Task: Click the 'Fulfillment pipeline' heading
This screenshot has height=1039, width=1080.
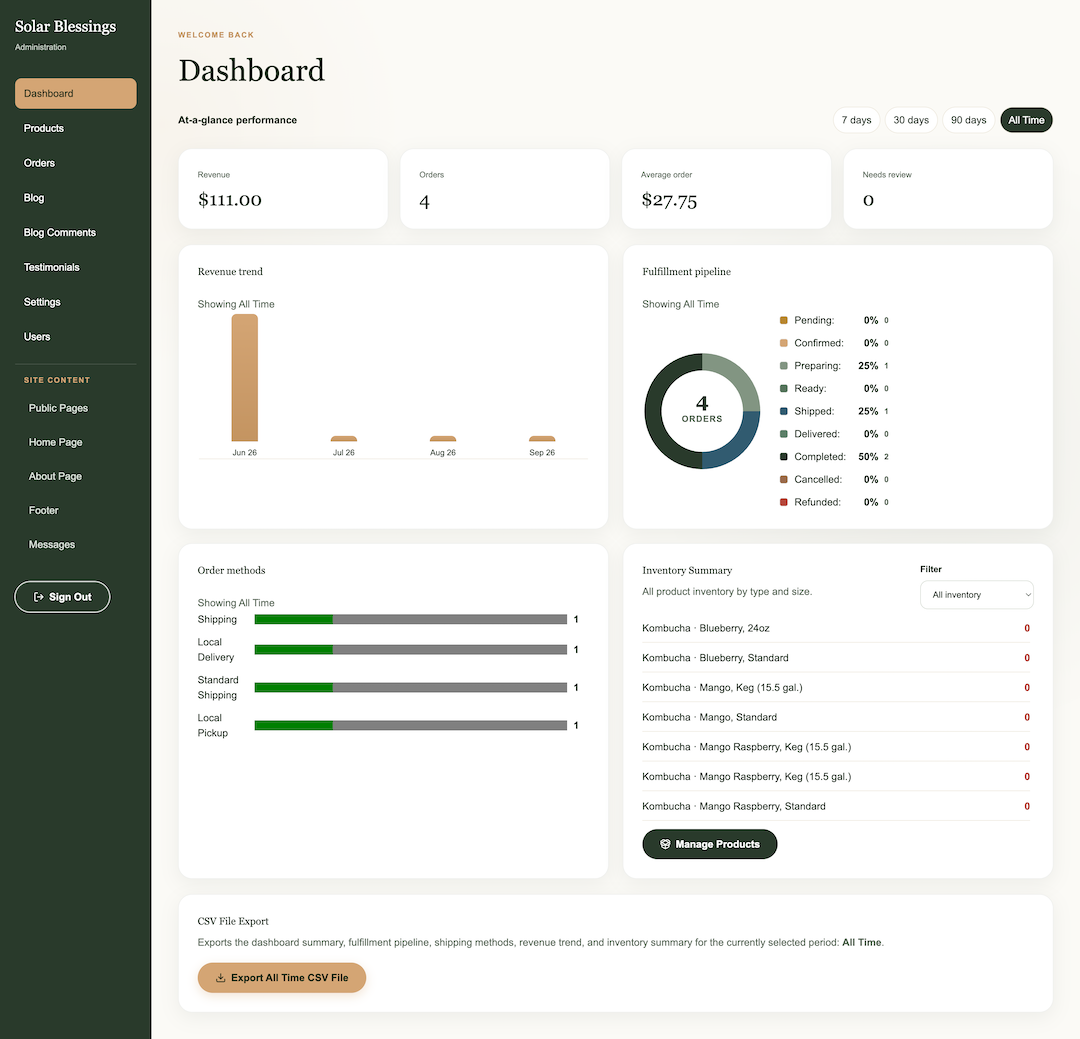Action: pyautogui.click(x=686, y=271)
